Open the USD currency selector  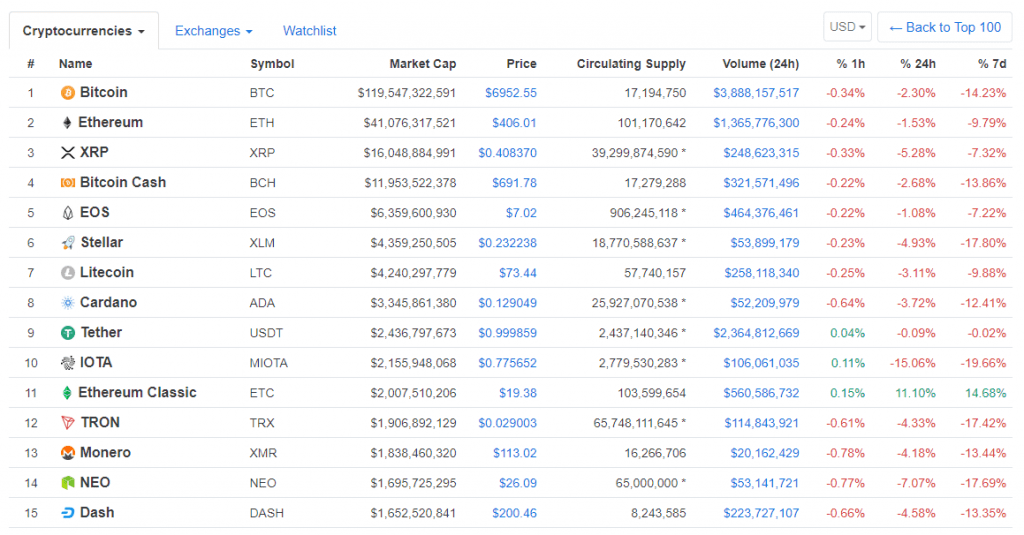(847, 27)
